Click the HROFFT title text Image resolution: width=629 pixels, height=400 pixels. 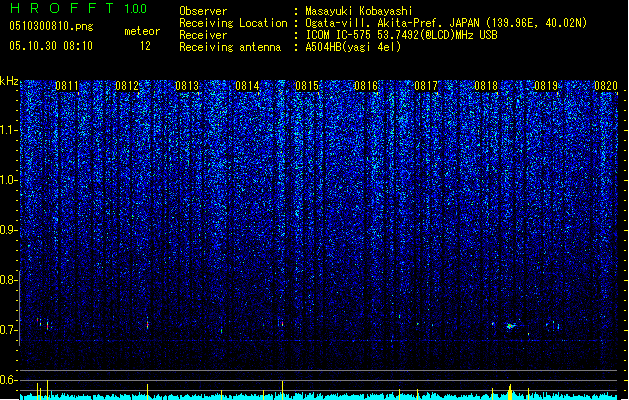62,8
